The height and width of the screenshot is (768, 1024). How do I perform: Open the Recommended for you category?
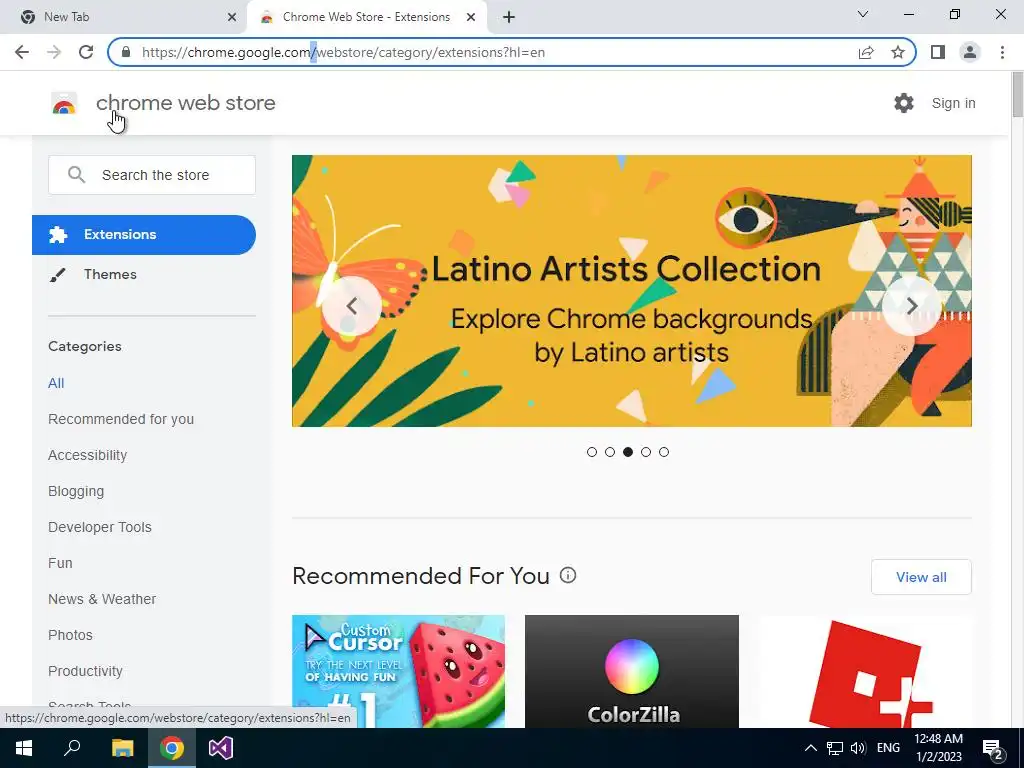[121, 419]
